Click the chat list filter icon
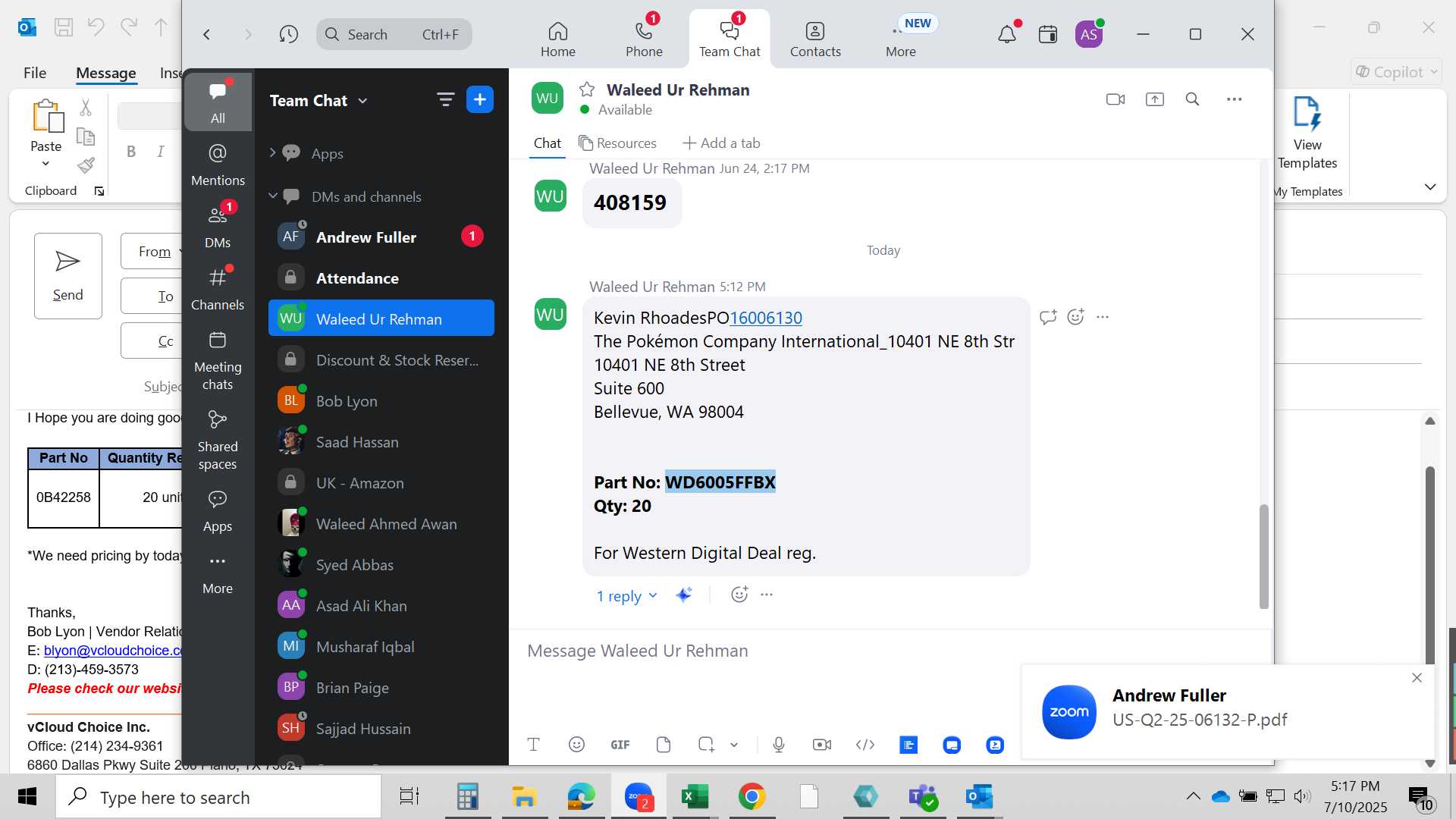The height and width of the screenshot is (819, 1456). [445, 99]
